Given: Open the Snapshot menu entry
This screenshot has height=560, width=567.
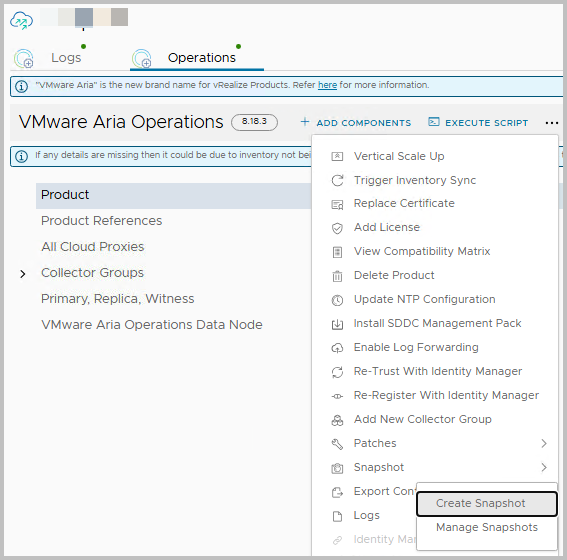Looking at the screenshot, I should (379, 467).
